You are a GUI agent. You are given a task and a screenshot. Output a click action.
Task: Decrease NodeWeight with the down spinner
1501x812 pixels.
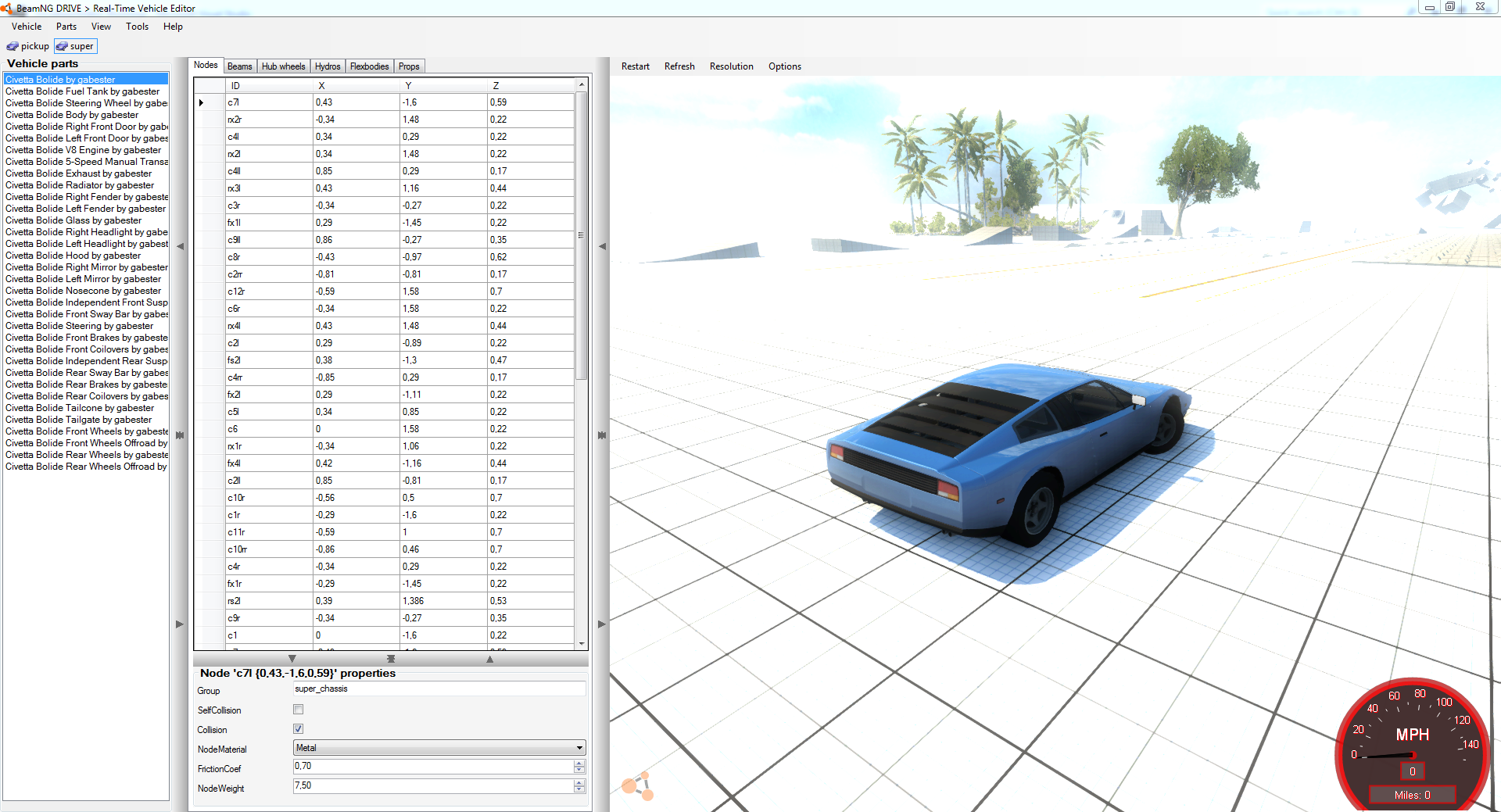579,790
